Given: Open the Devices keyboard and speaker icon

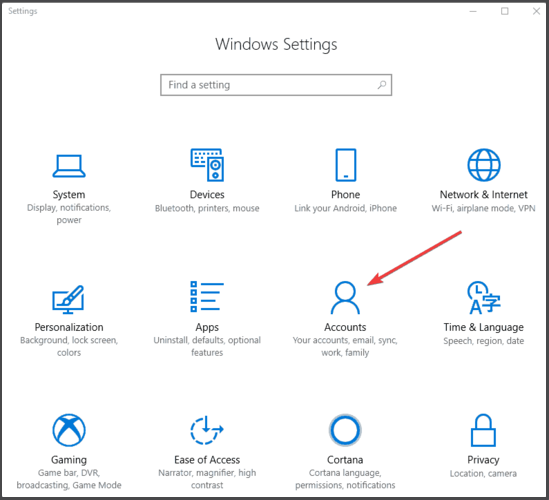Looking at the screenshot, I should coord(207,165).
